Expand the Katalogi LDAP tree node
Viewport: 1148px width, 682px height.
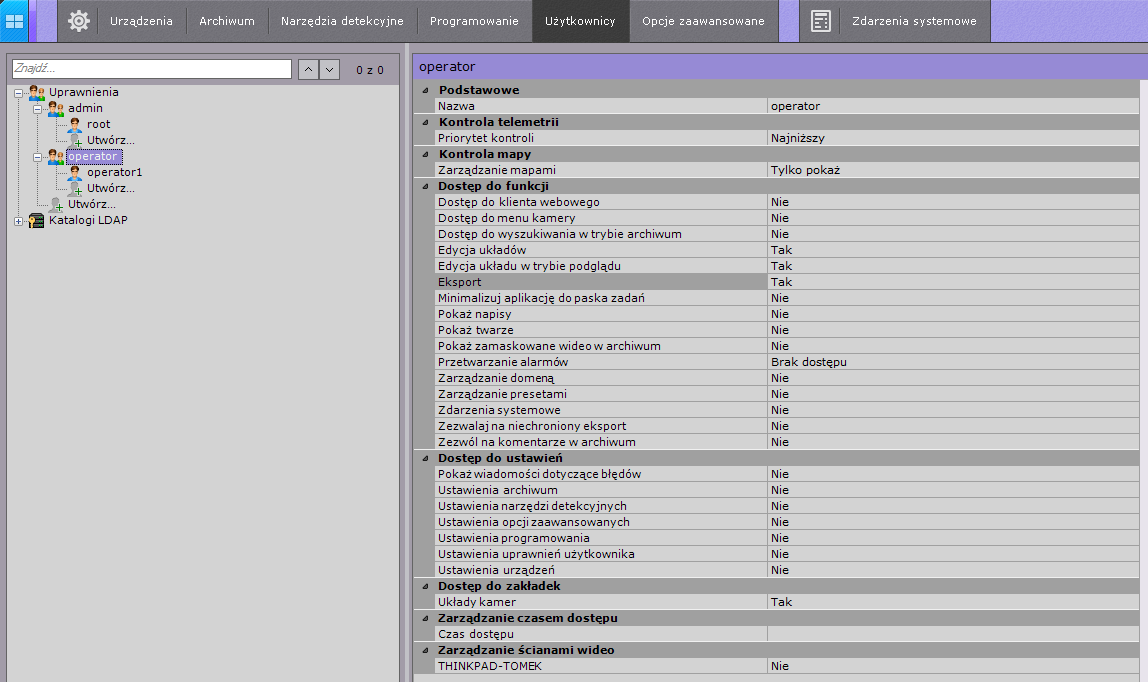coord(19,221)
